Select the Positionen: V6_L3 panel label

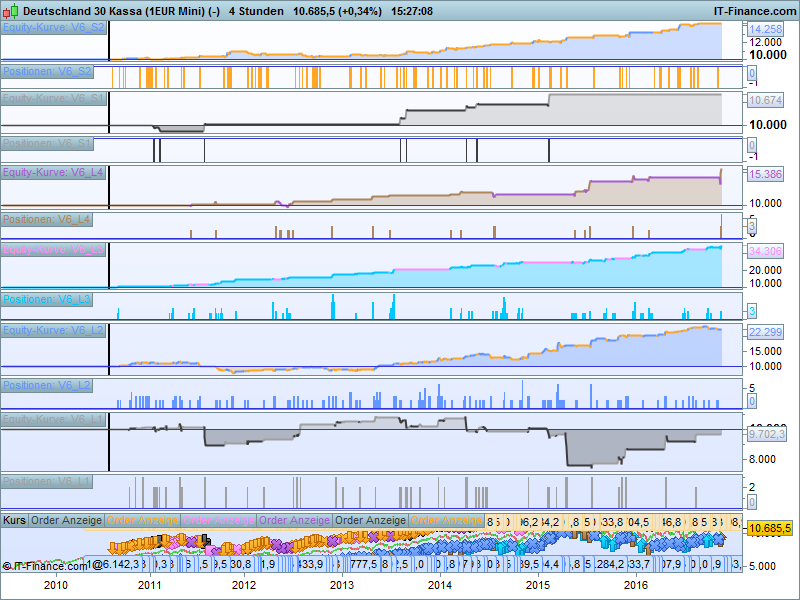[x=47, y=299]
